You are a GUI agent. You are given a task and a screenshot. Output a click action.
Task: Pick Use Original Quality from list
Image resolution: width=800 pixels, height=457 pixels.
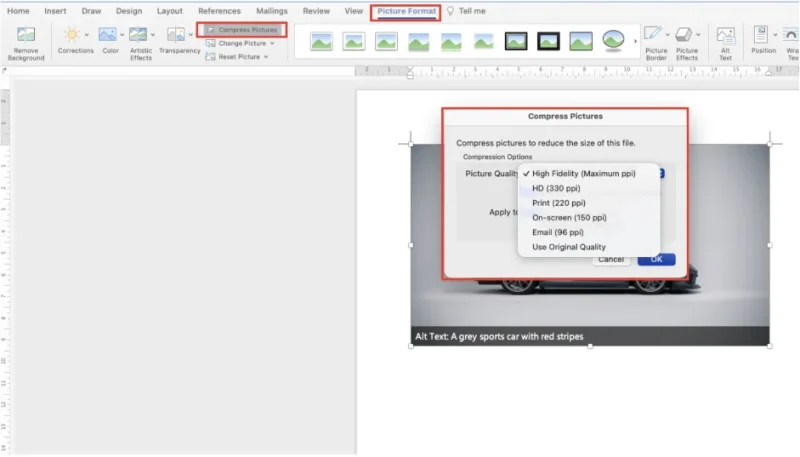[568, 247]
